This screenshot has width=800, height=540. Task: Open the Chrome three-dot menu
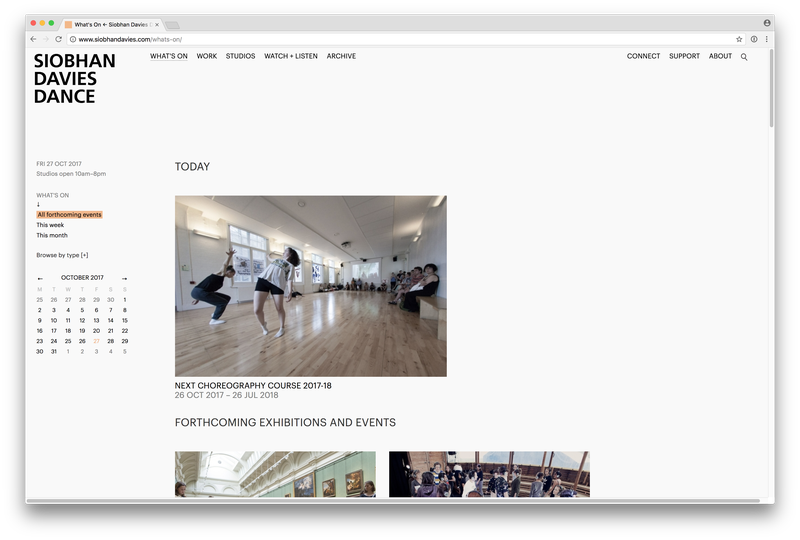click(x=766, y=39)
